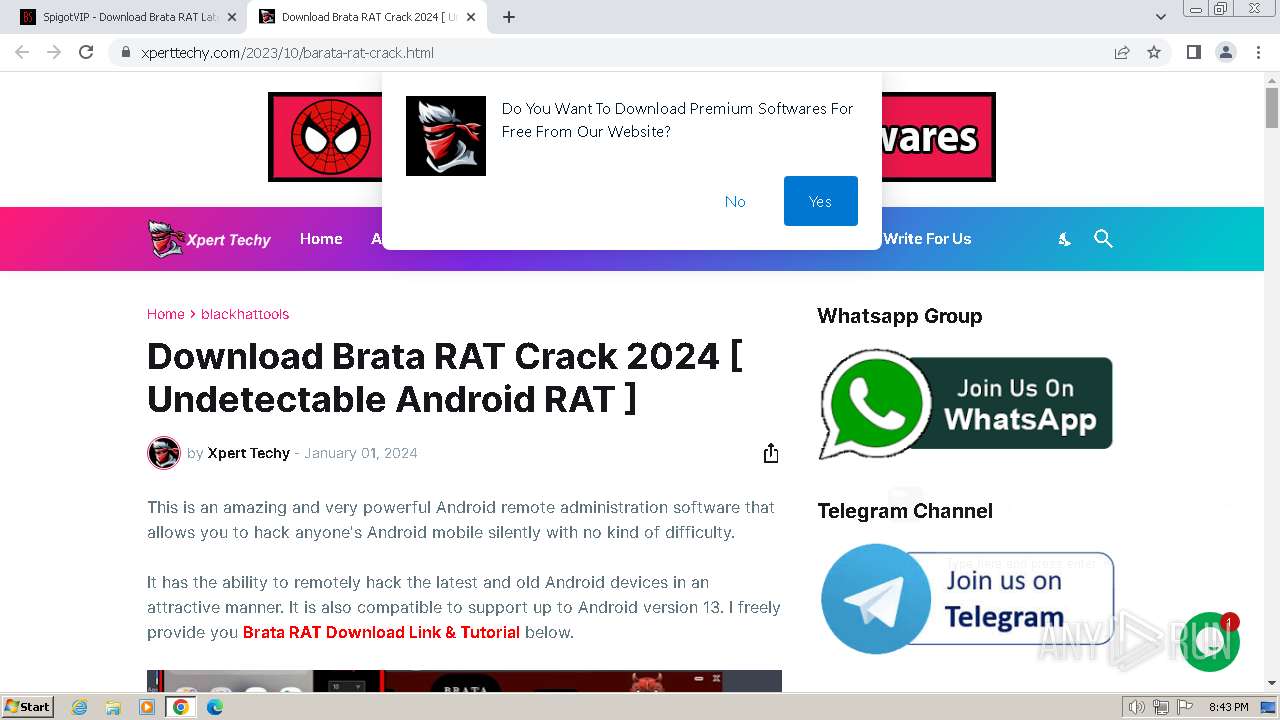Open a new browser tab
The image size is (1280, 720).
pyautogui.click(x=509, y=17)
